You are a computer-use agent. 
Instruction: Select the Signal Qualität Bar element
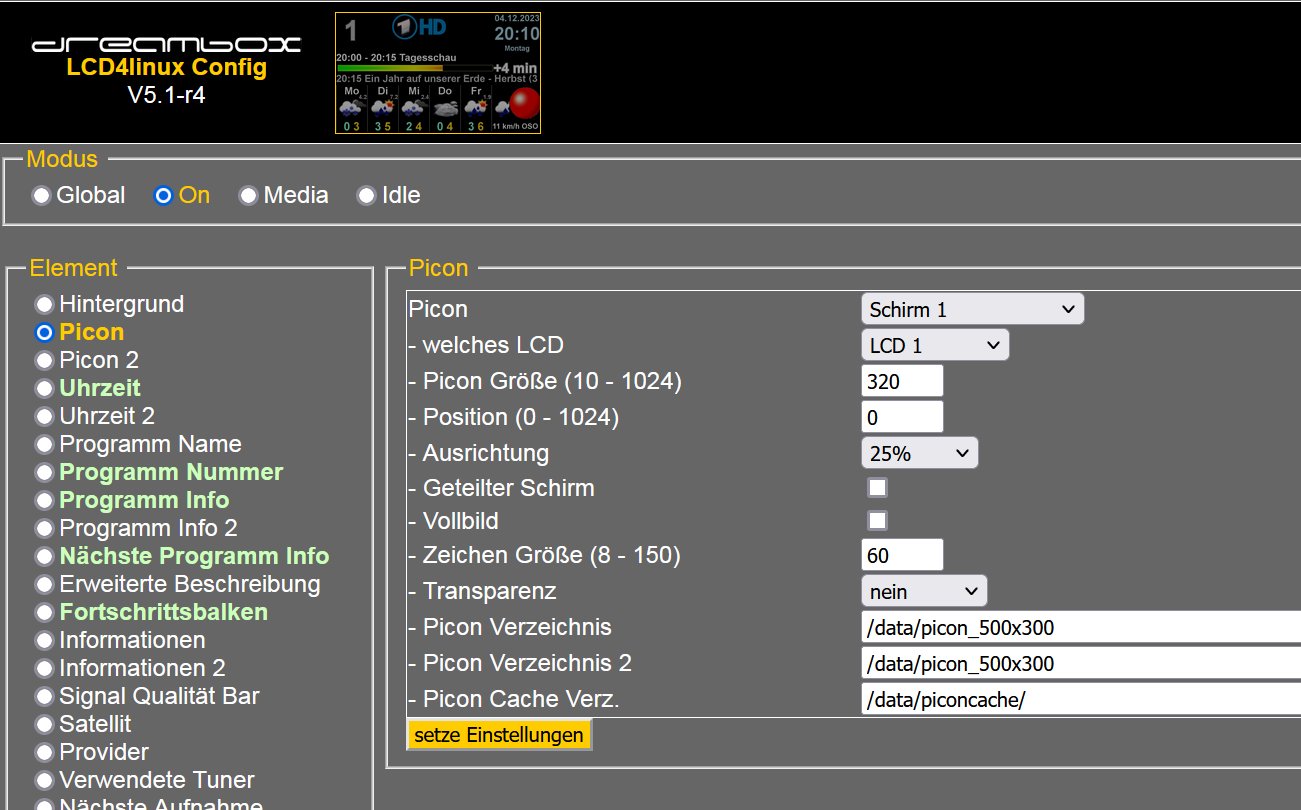[44, 696]
